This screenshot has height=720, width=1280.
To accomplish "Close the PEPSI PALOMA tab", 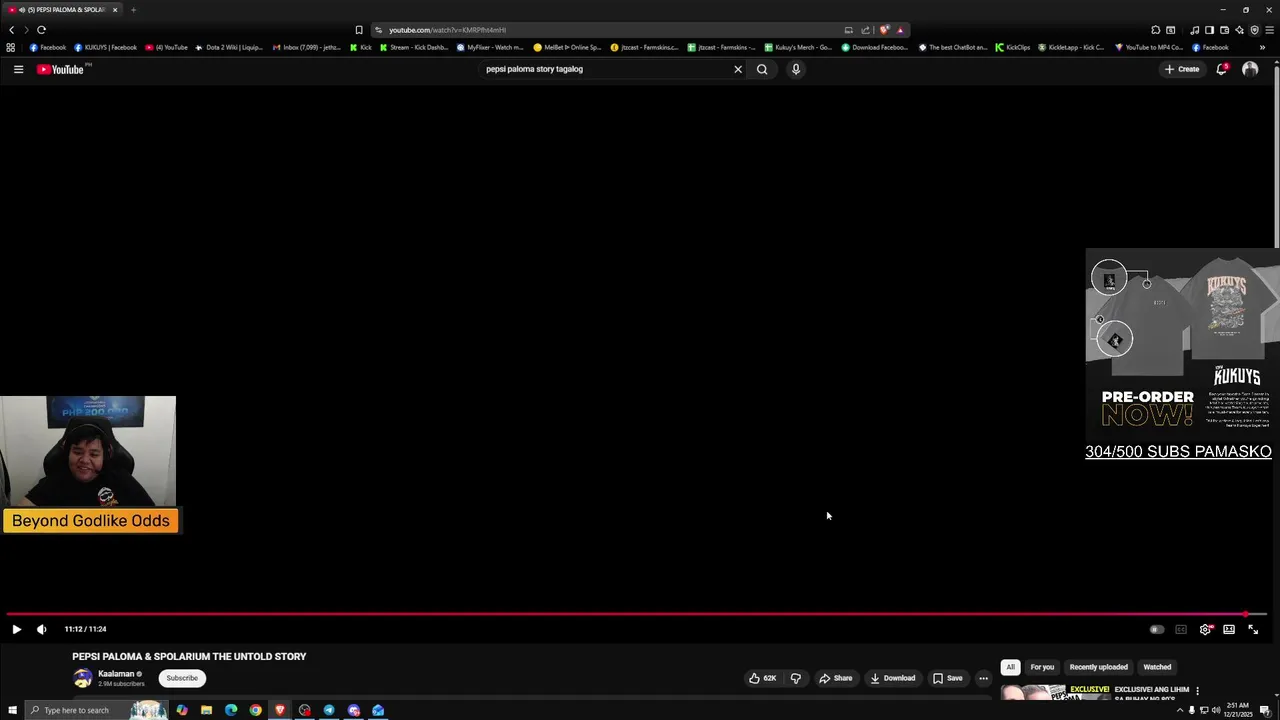I will (115, 10).
